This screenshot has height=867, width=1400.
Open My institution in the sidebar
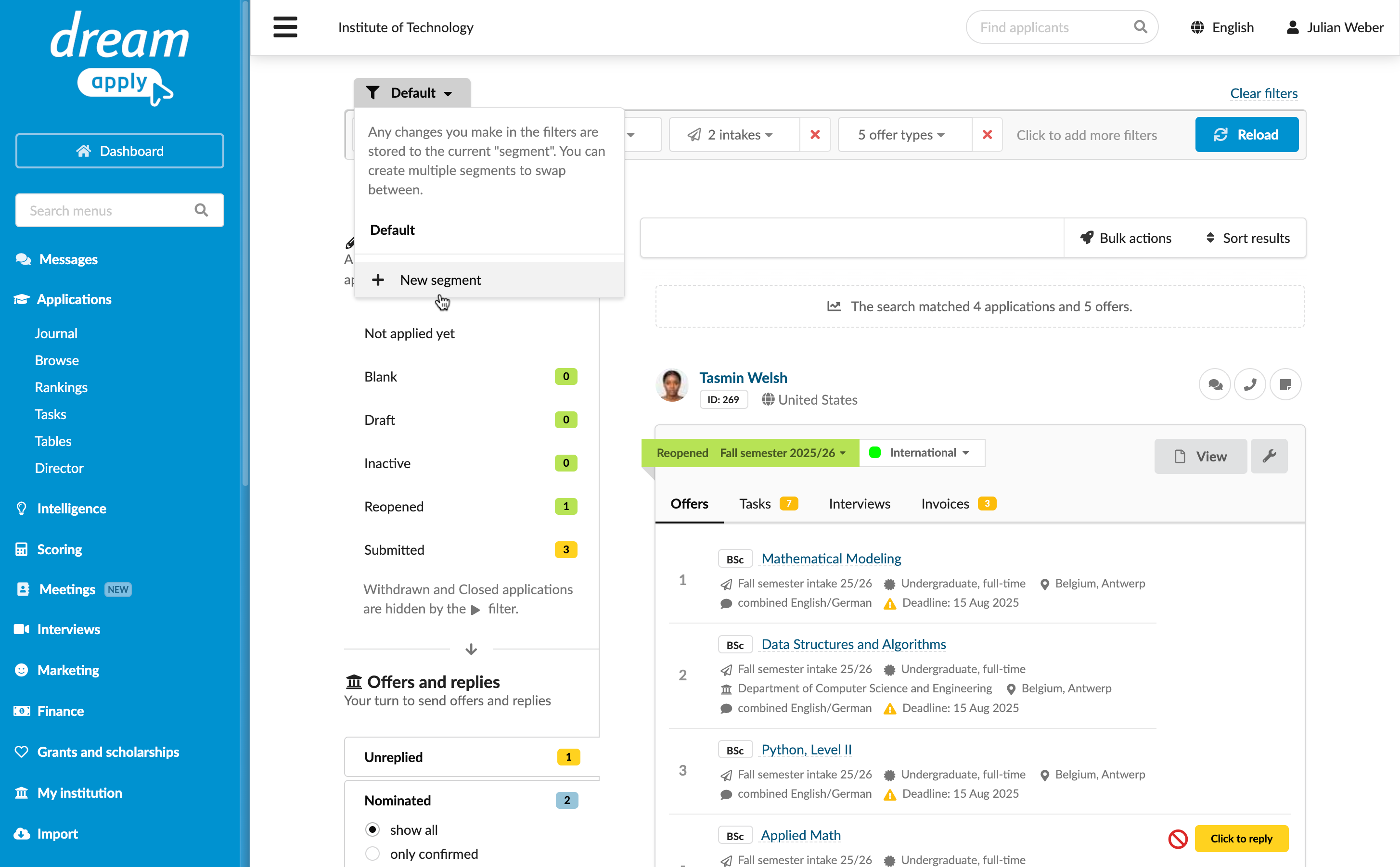pyautogui.click(x=79, y=793)
